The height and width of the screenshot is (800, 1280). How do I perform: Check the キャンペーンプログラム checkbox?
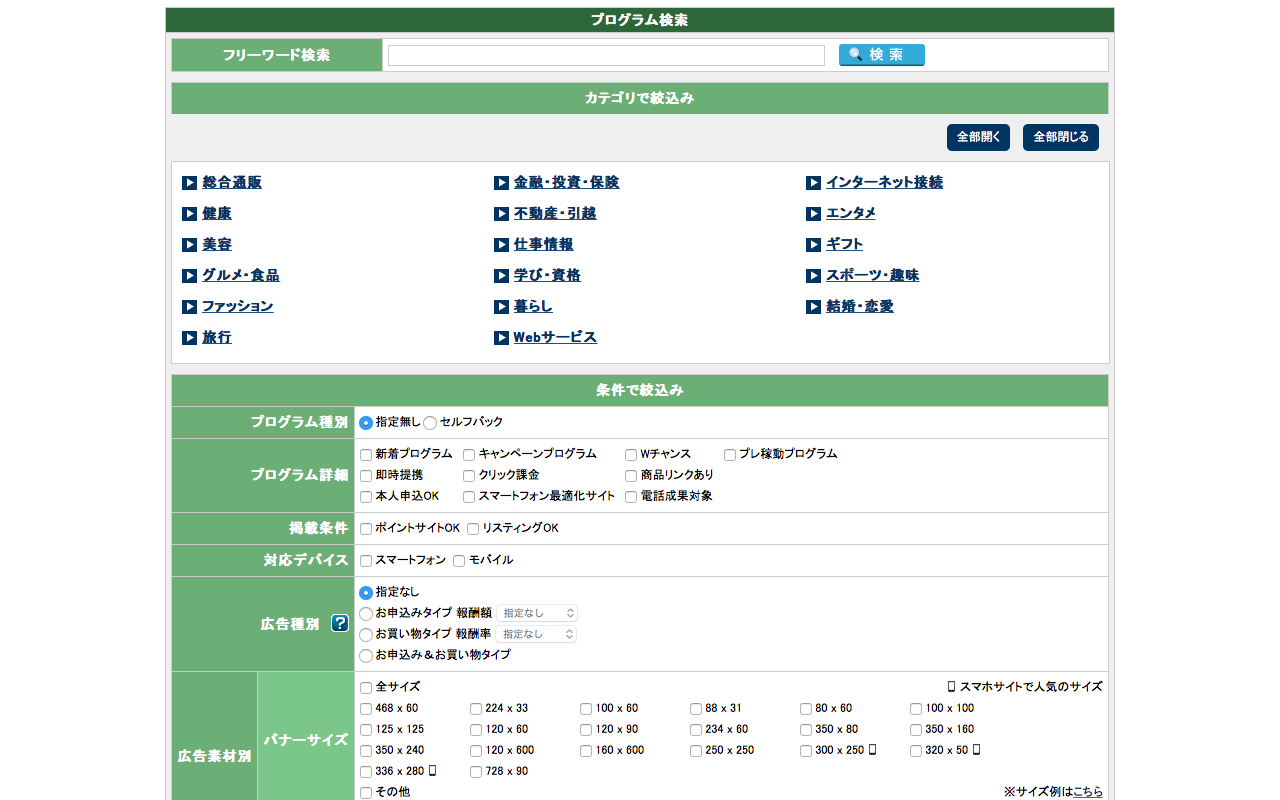tap(469, 455)
